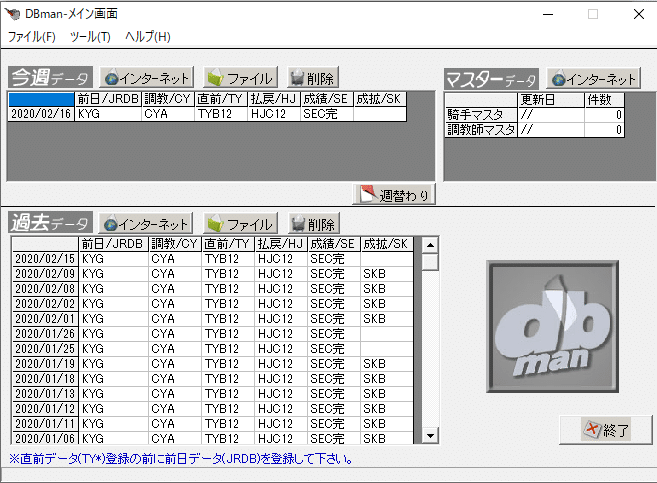Select 2020/01/25 row in past data
Image resolution: width=657 pixels, height=483 pixels.
(x=213, y=349)
